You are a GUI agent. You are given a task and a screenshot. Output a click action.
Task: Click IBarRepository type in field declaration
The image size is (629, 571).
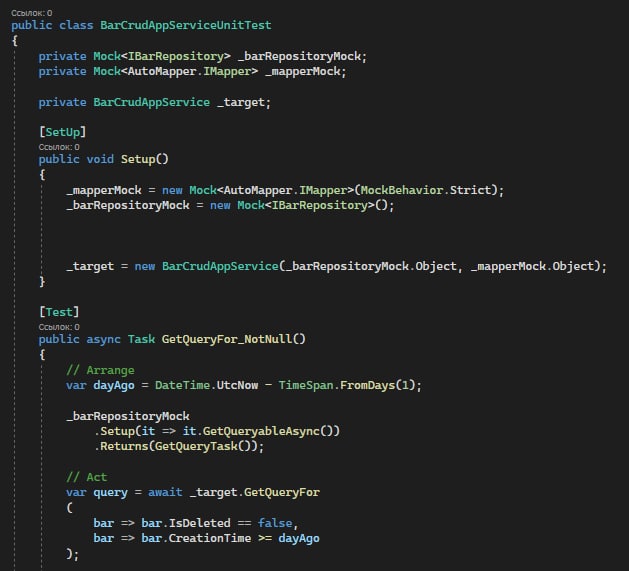tap(176, 56)
